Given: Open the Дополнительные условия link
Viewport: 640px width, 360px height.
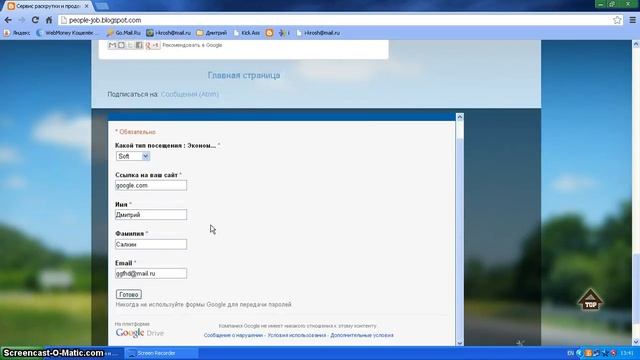Looking at the screenshot, I should coord(362,335).
